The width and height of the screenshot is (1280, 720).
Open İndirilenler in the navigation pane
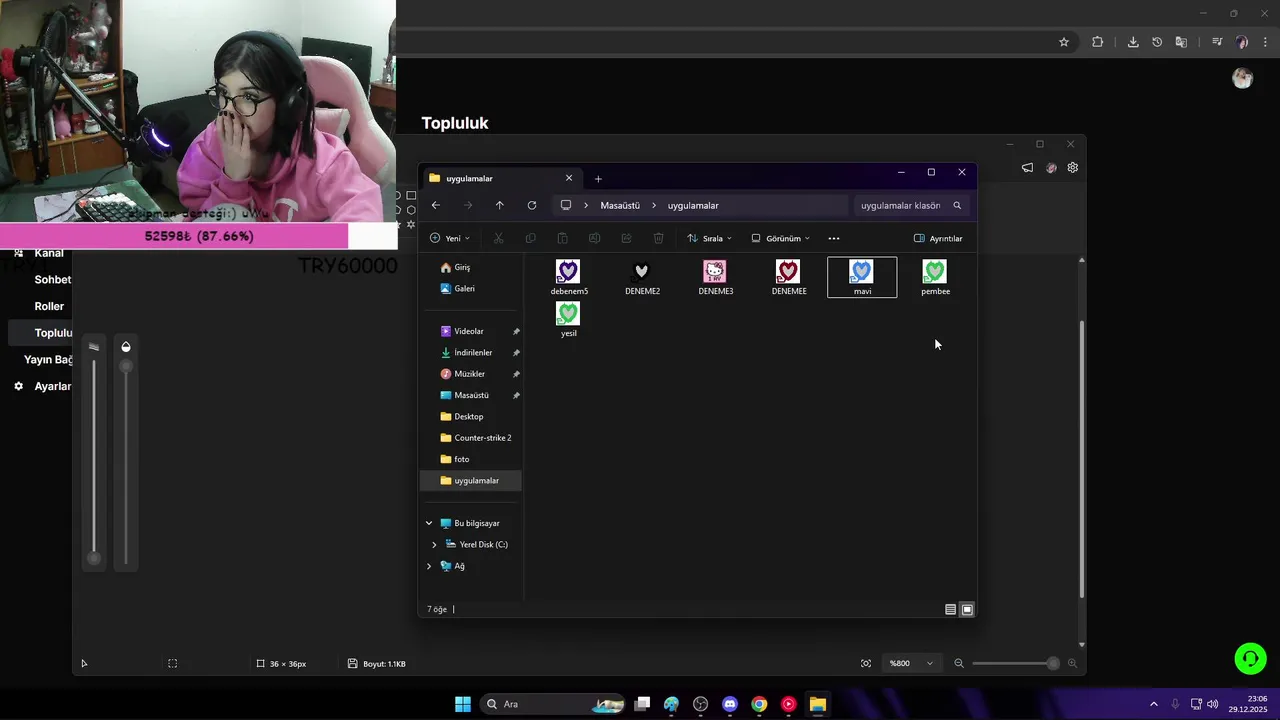click(472, 352)
